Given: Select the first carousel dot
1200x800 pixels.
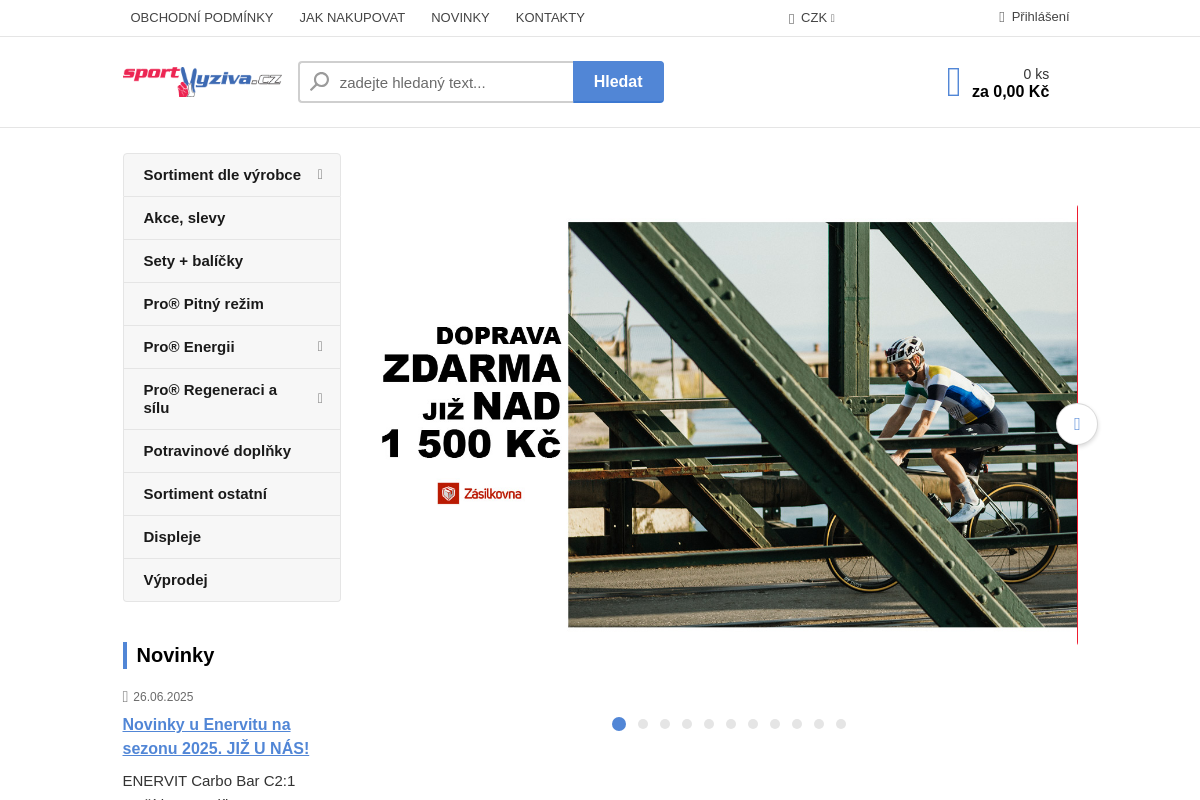Looking at the screenshot, I should [619, 724].
